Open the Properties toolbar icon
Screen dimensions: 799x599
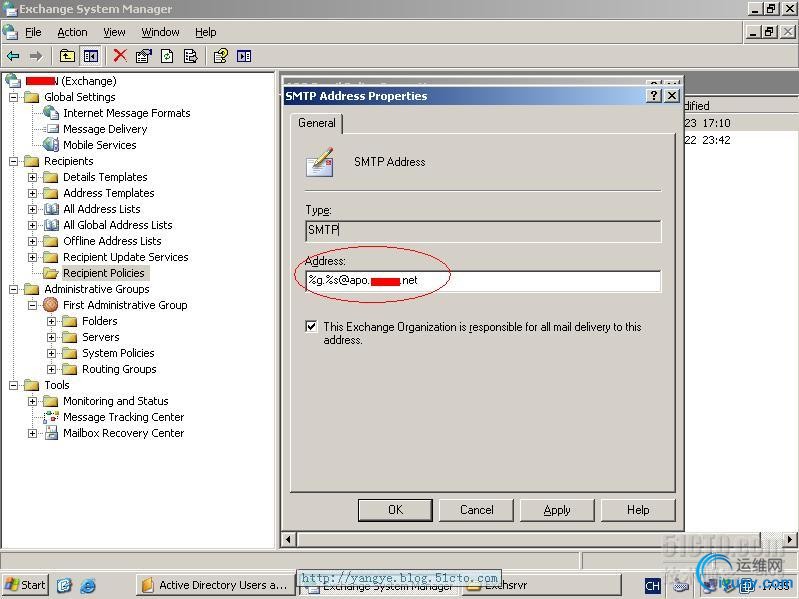(144, 56)
